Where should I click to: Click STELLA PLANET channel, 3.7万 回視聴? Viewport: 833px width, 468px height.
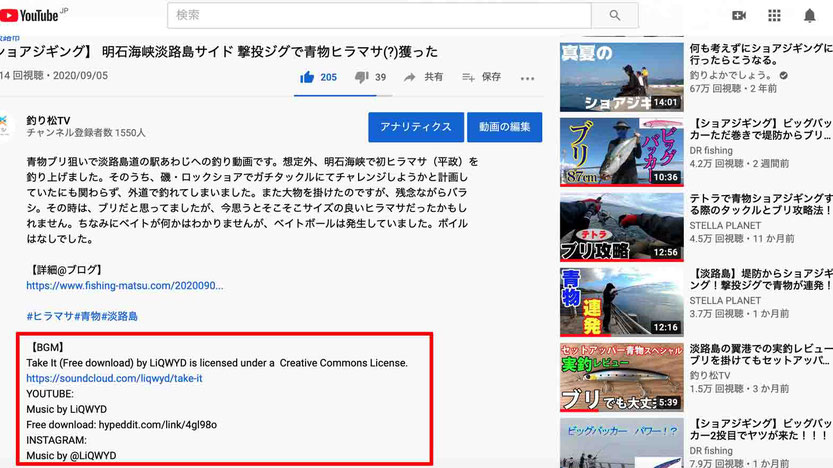pyautogui.click(x=725, y=301)
